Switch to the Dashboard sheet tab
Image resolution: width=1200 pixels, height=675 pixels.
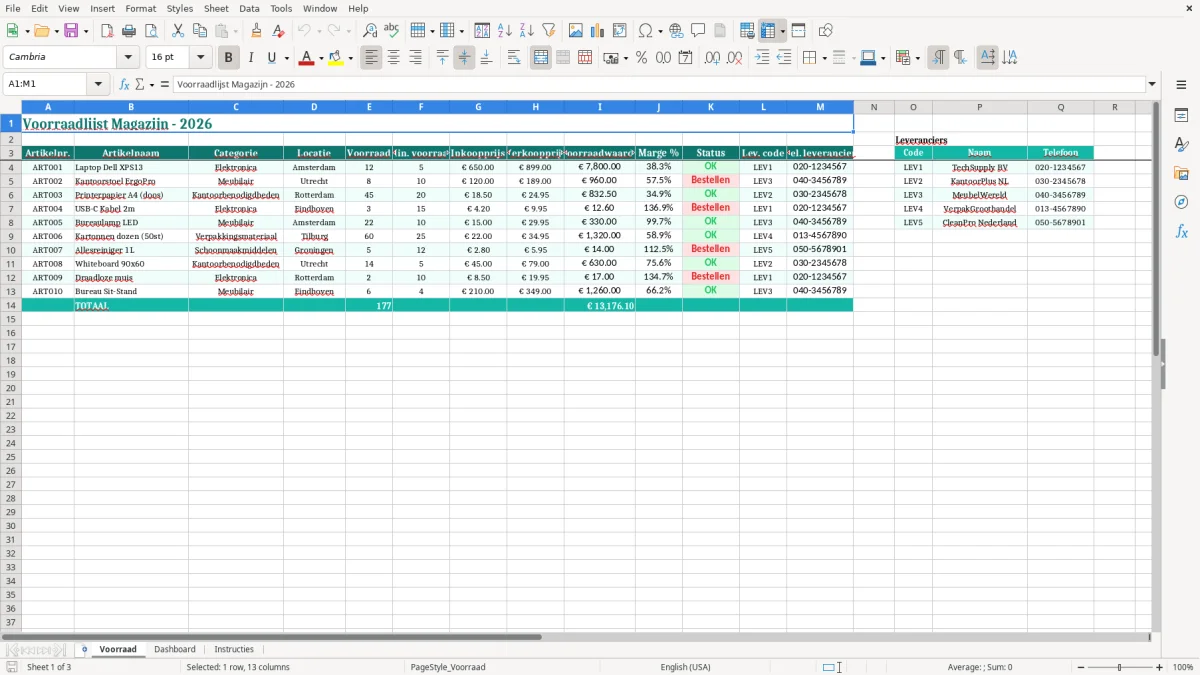175,649
